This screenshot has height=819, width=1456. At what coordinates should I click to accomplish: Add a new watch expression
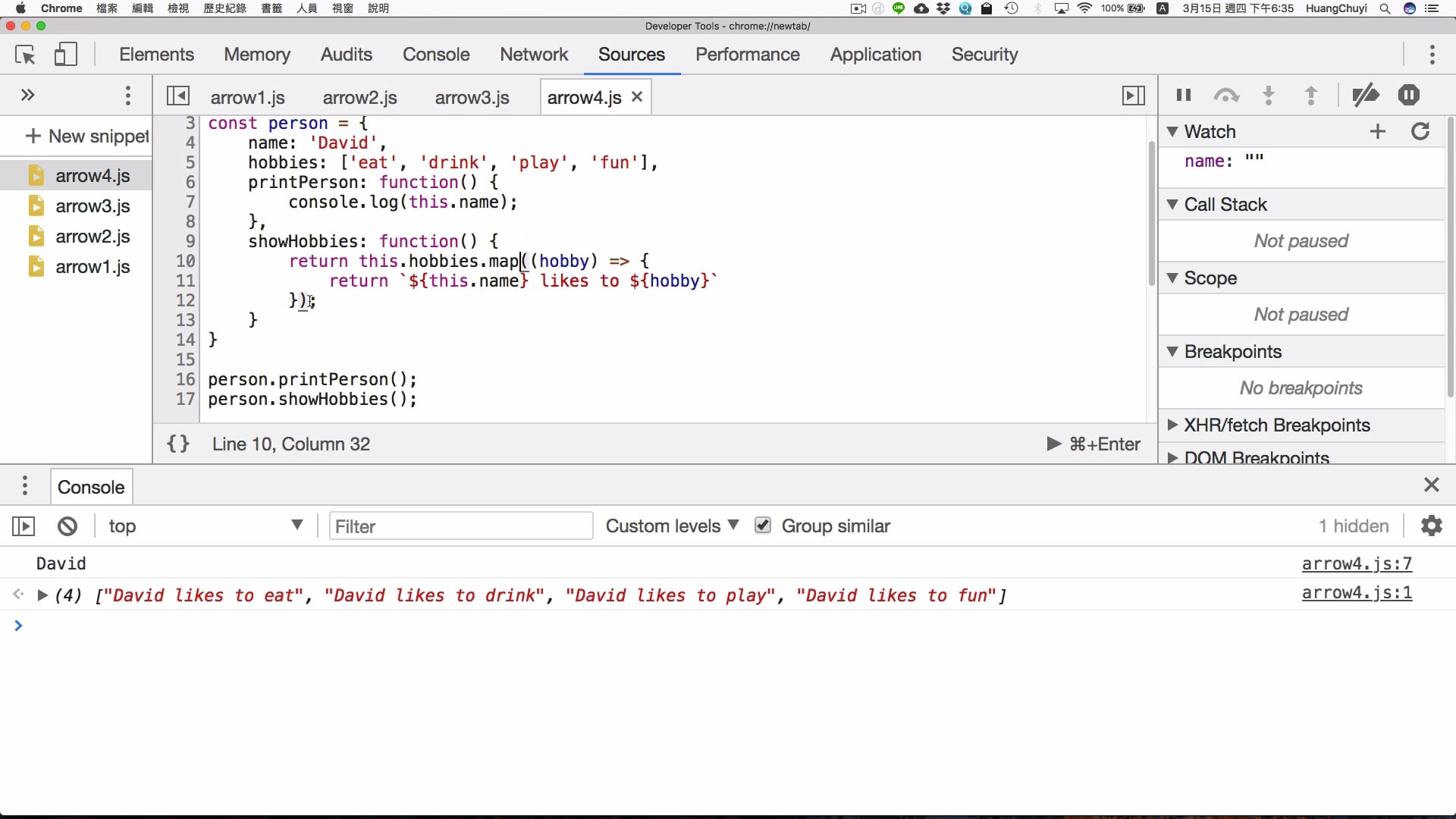tap(1378, 132)
